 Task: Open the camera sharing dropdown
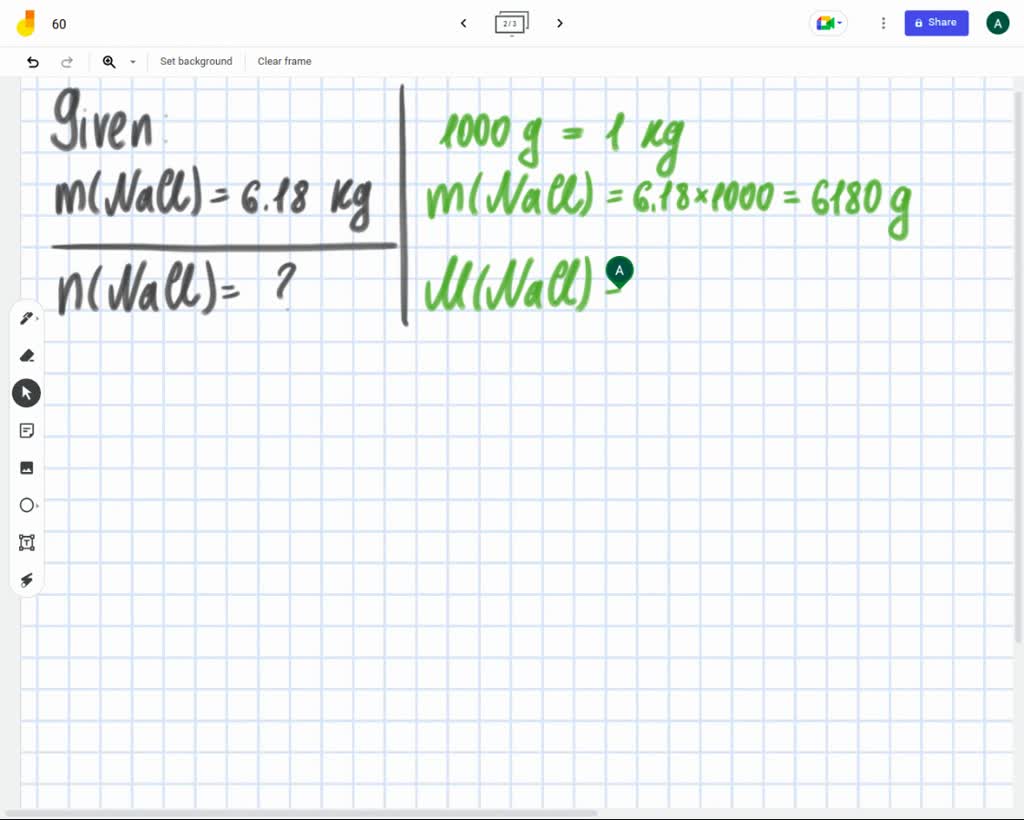click(828, 22)
